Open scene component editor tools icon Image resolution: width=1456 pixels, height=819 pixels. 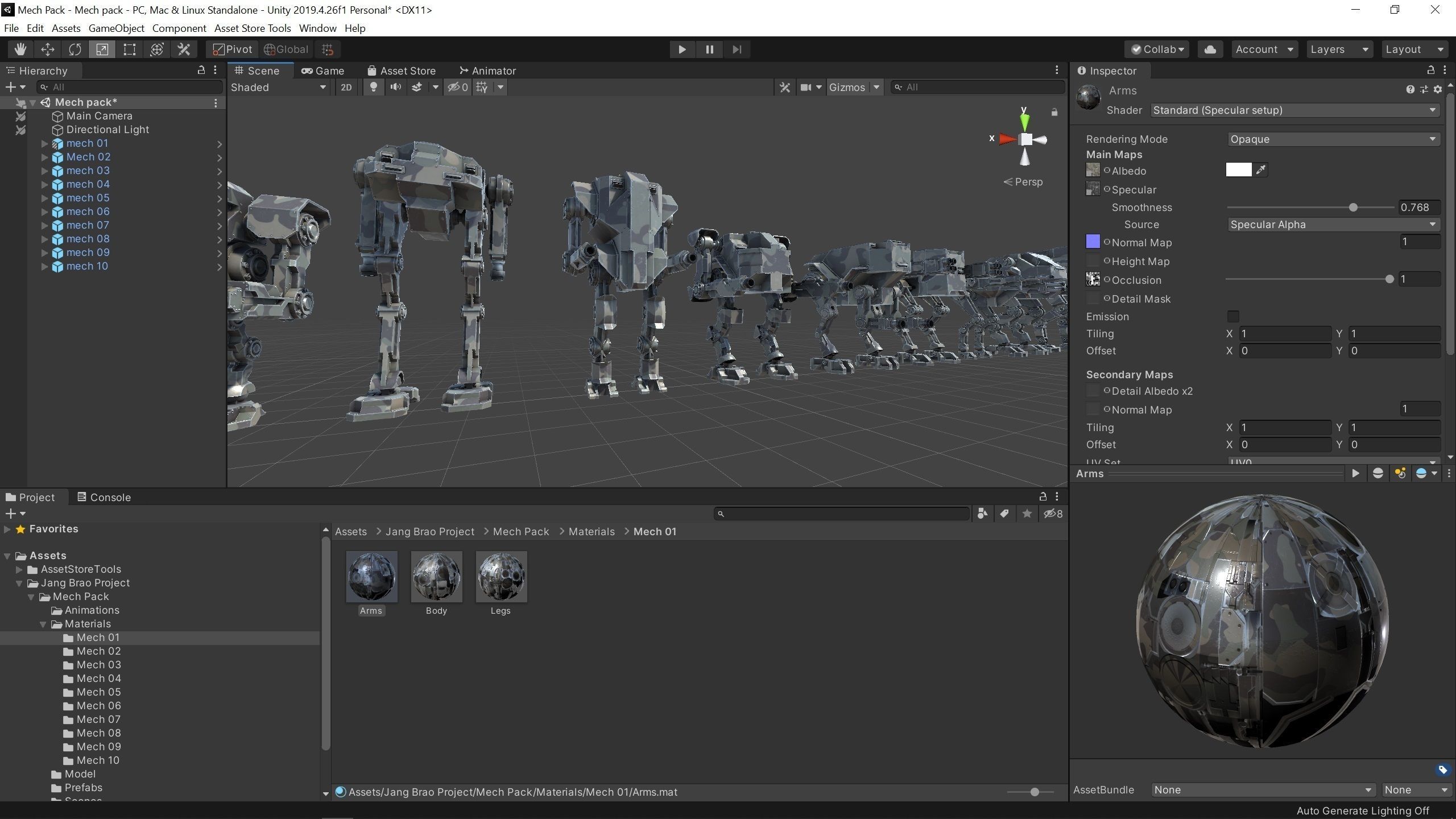pos(785,87)
